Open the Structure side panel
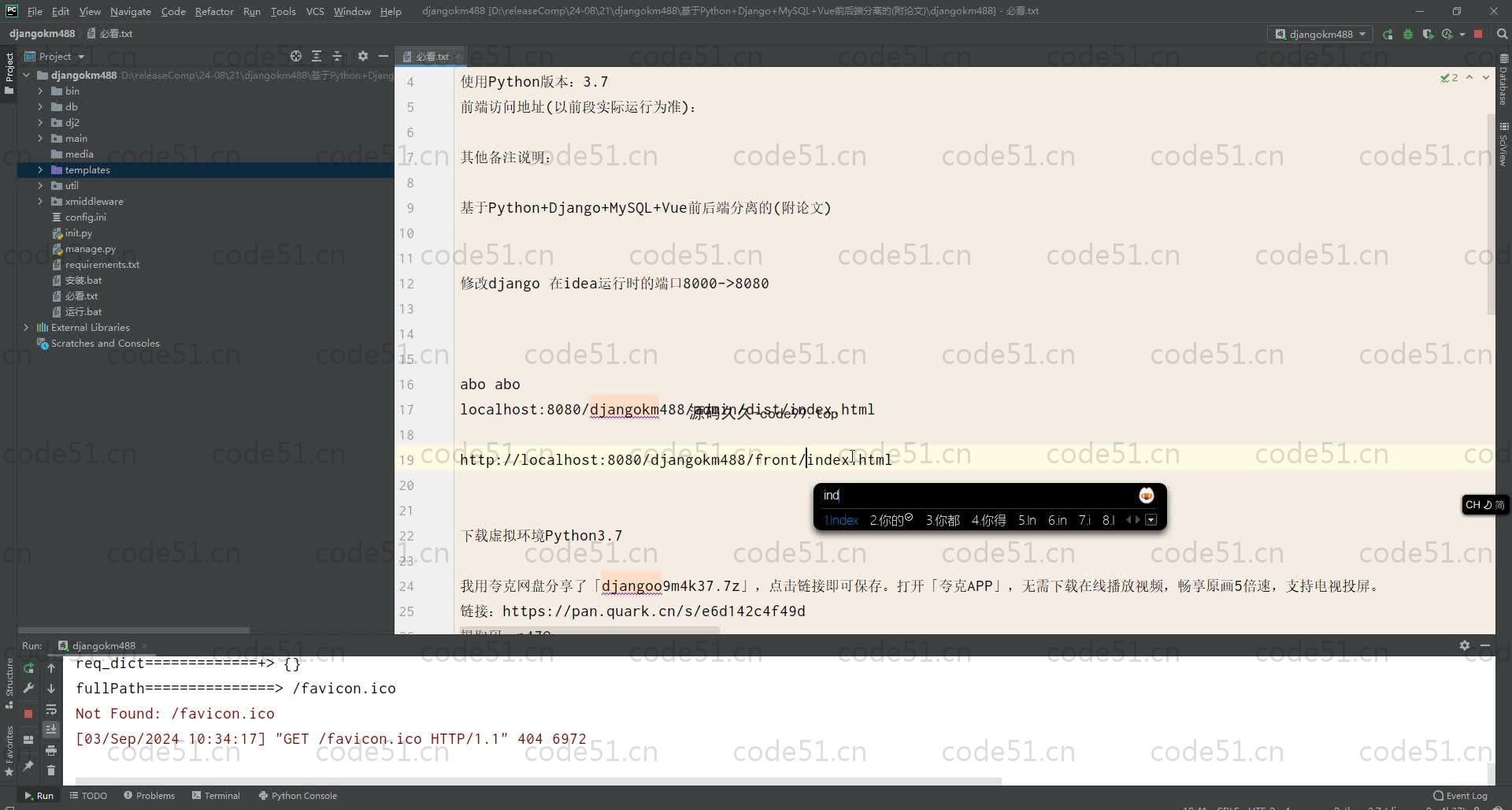 pyautogui.click(x=9, y=682)
